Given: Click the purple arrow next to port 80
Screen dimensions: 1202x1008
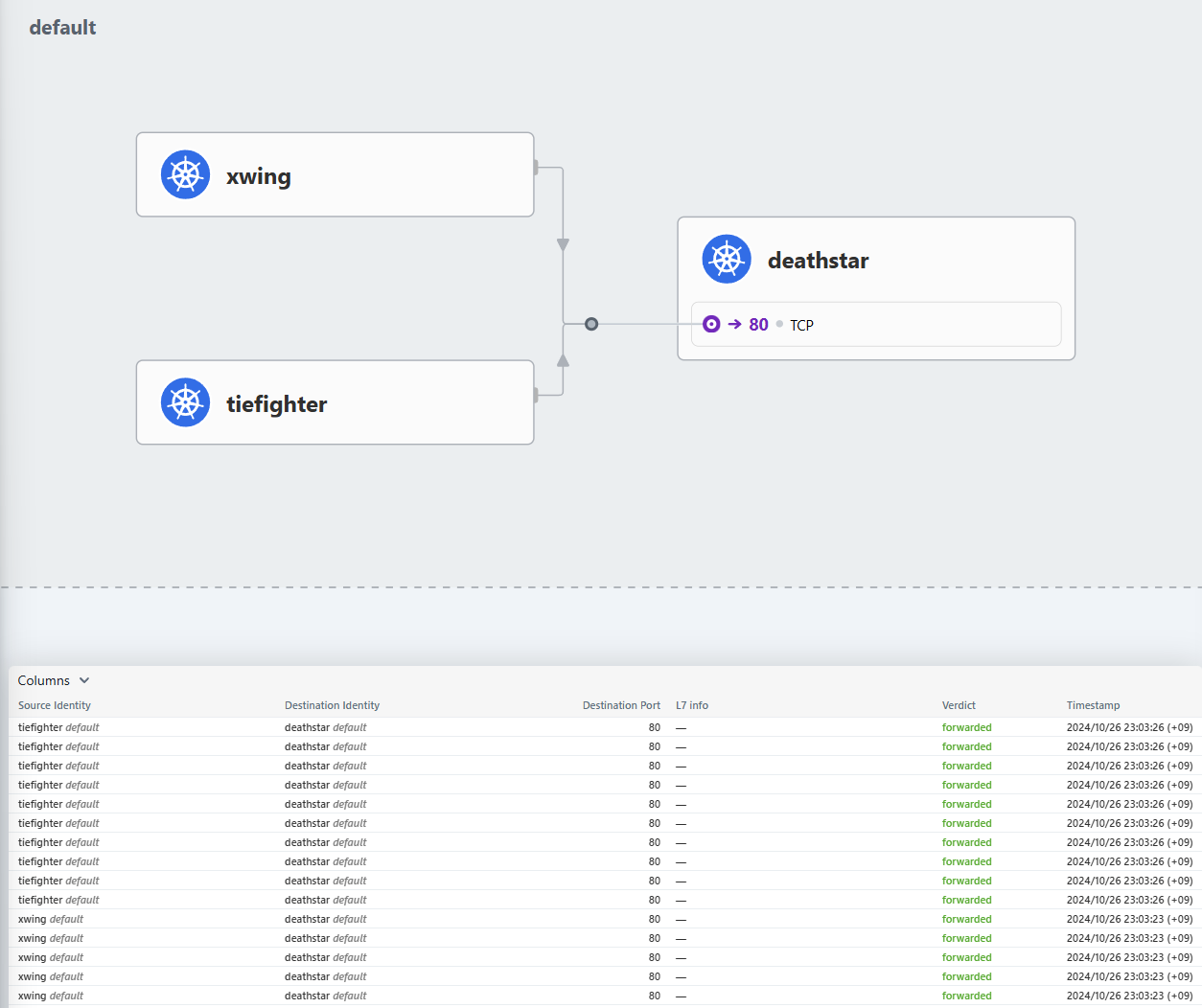Looking at the screenshot, I should (734, 324).
